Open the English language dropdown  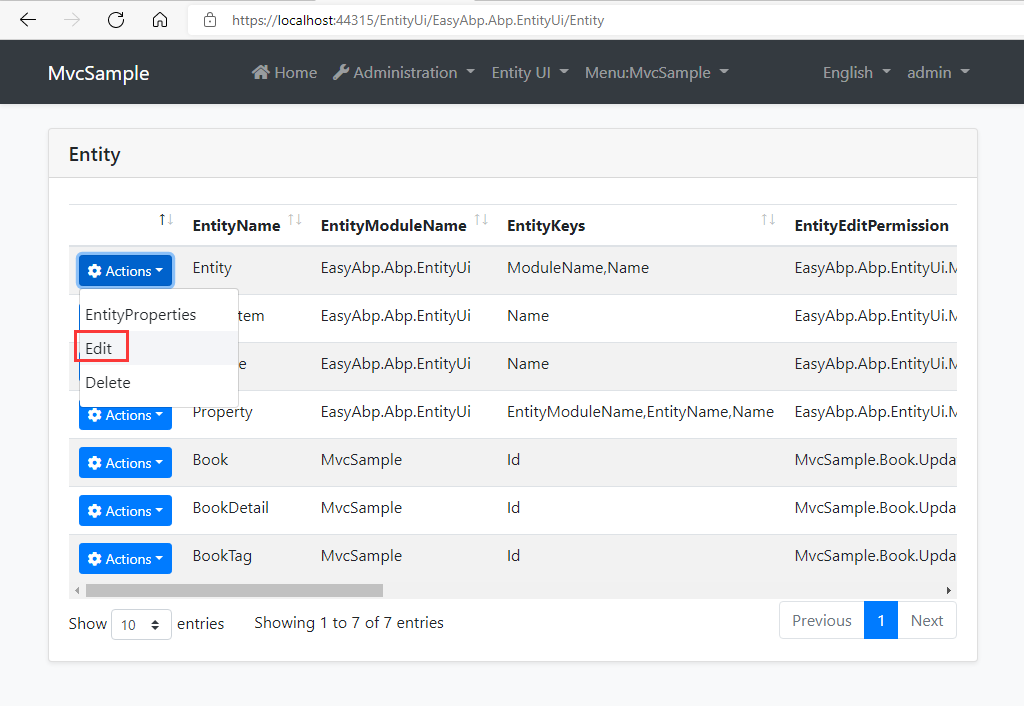tap(856, 72)
